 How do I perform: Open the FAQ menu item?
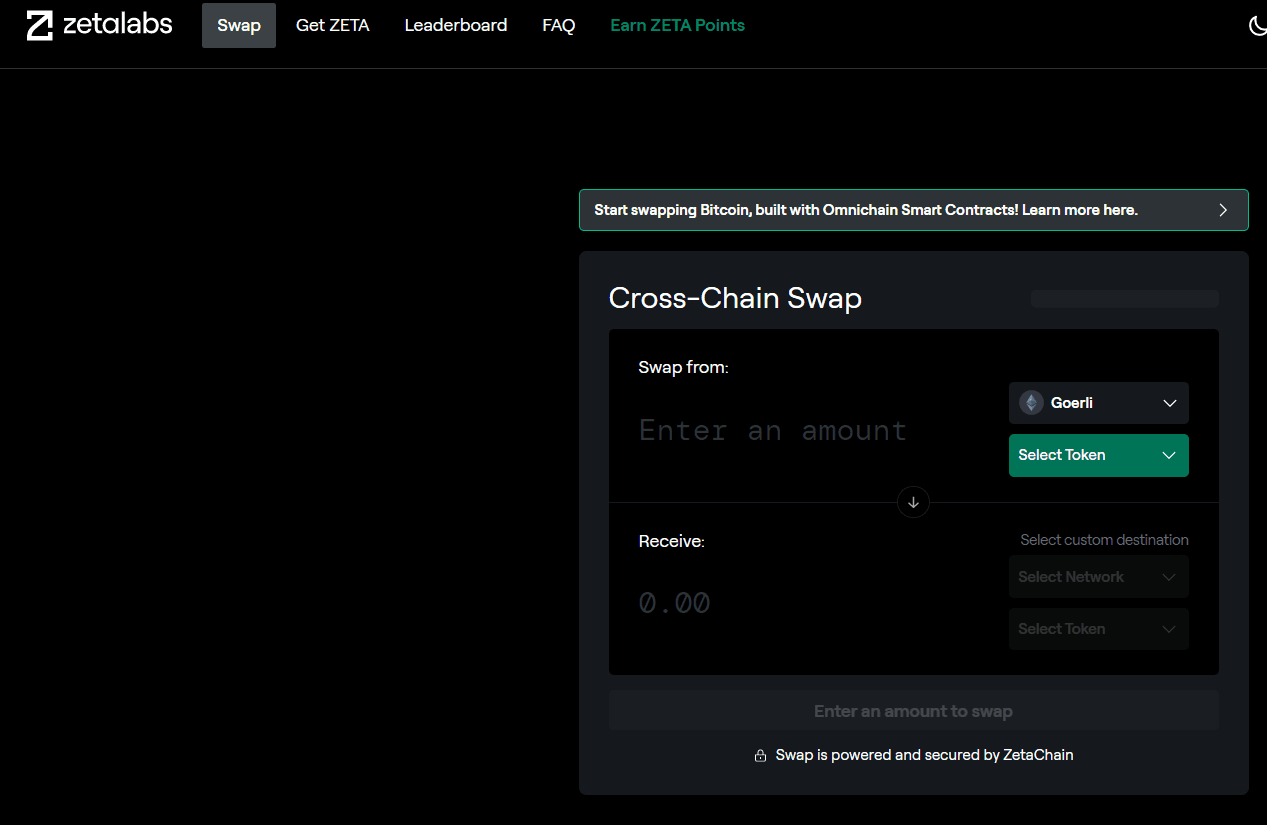point(558,25)
